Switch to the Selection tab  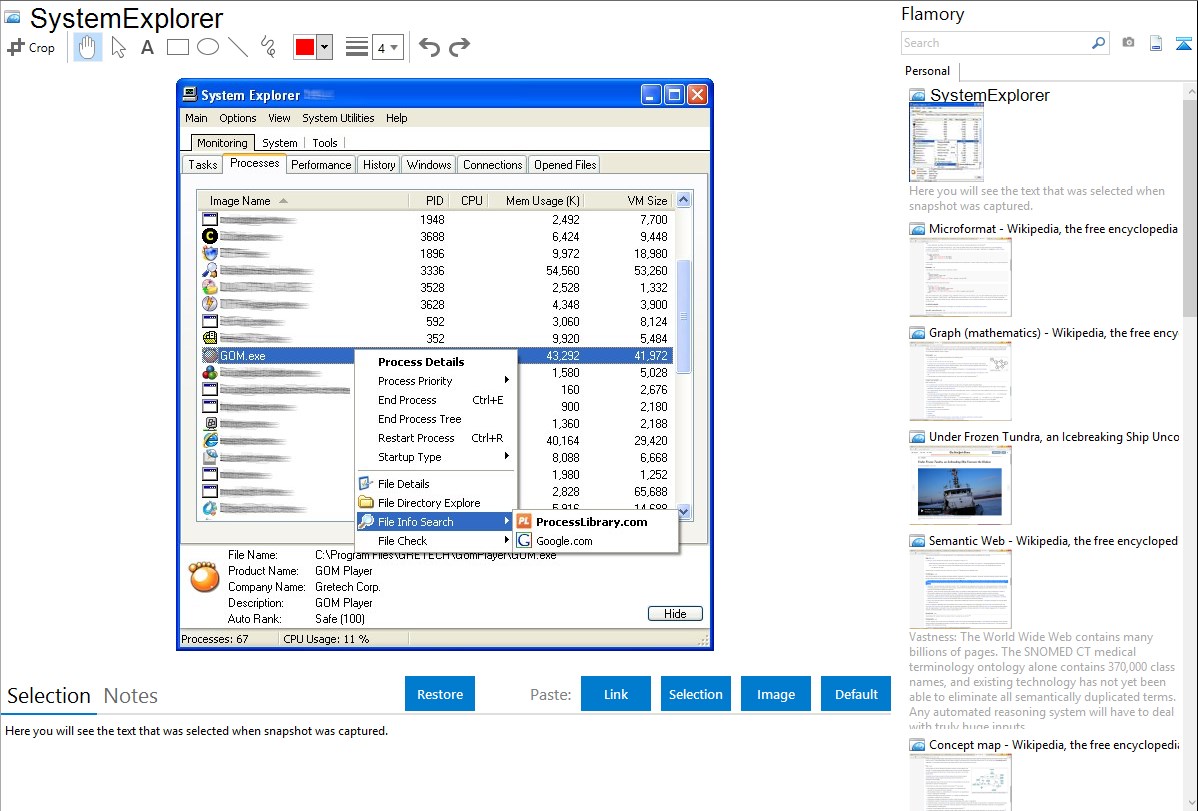[x=49, y=696]
